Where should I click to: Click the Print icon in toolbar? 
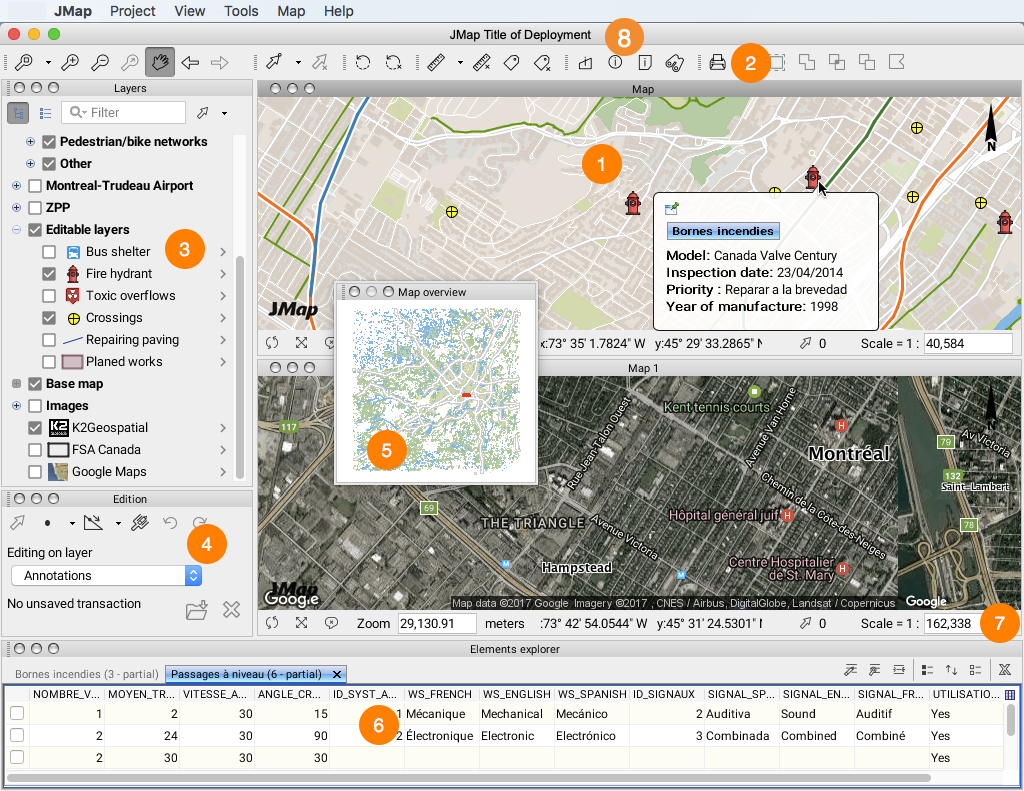tap(717, 63)
